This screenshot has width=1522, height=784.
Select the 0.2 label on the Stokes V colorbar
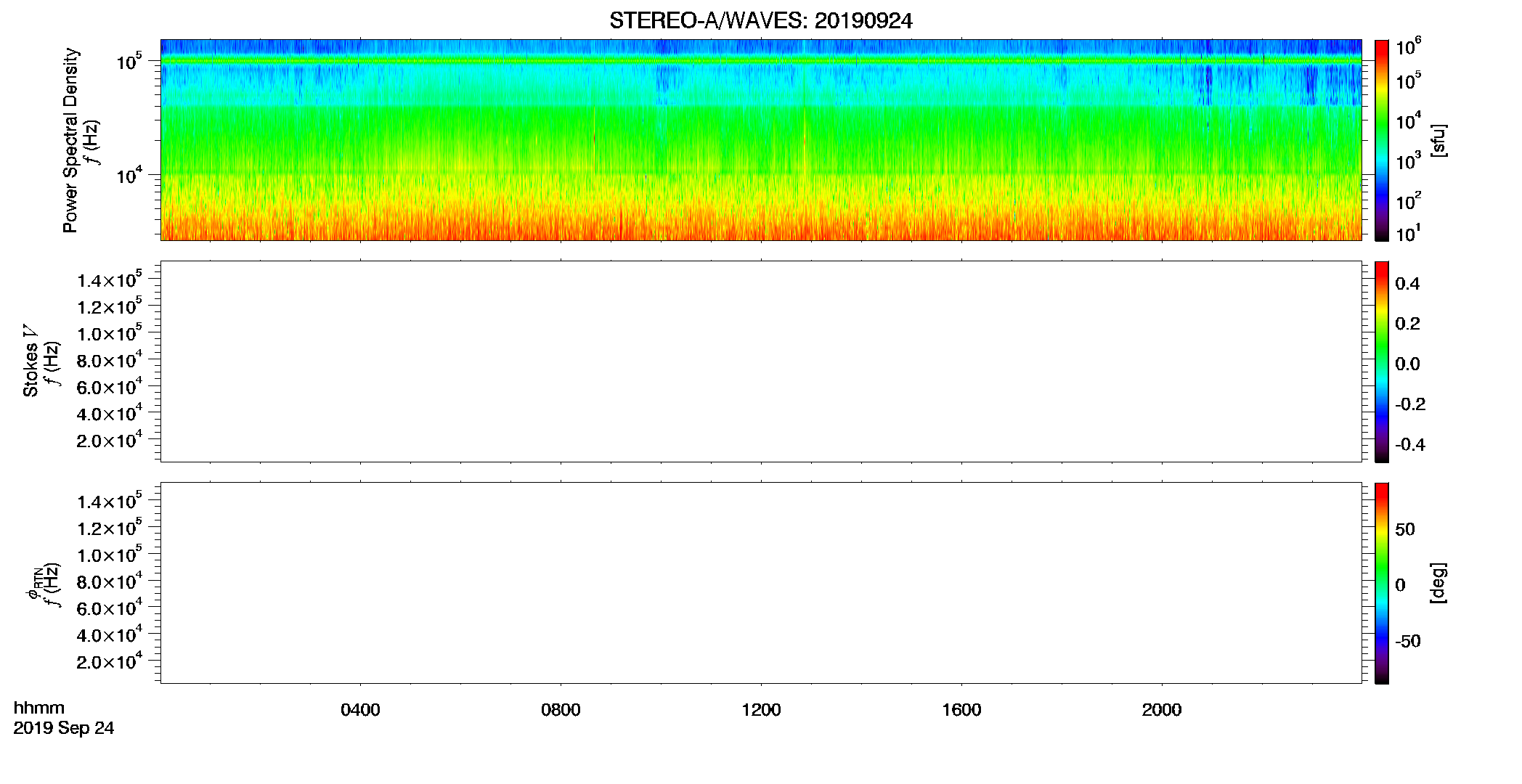[x=1407, y=324]
